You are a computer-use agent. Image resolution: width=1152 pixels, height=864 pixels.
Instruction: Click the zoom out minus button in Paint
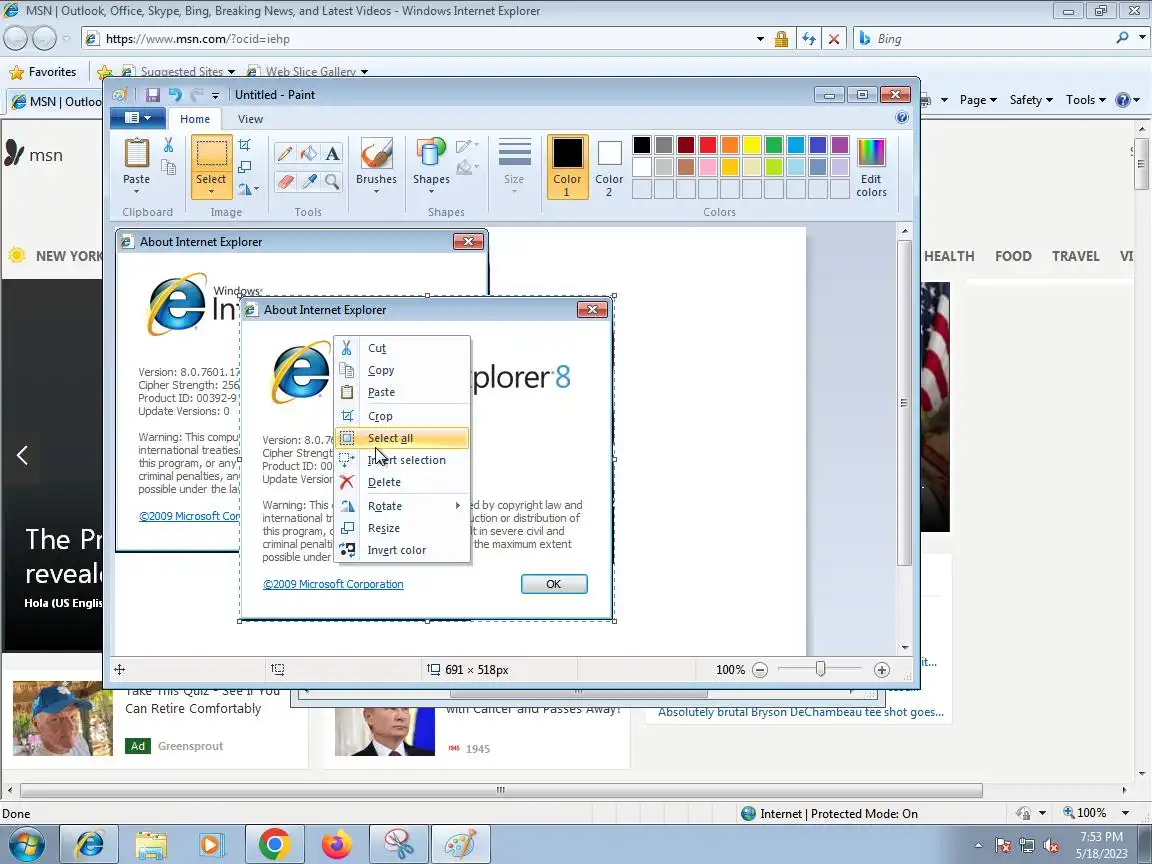pos(760,670)
